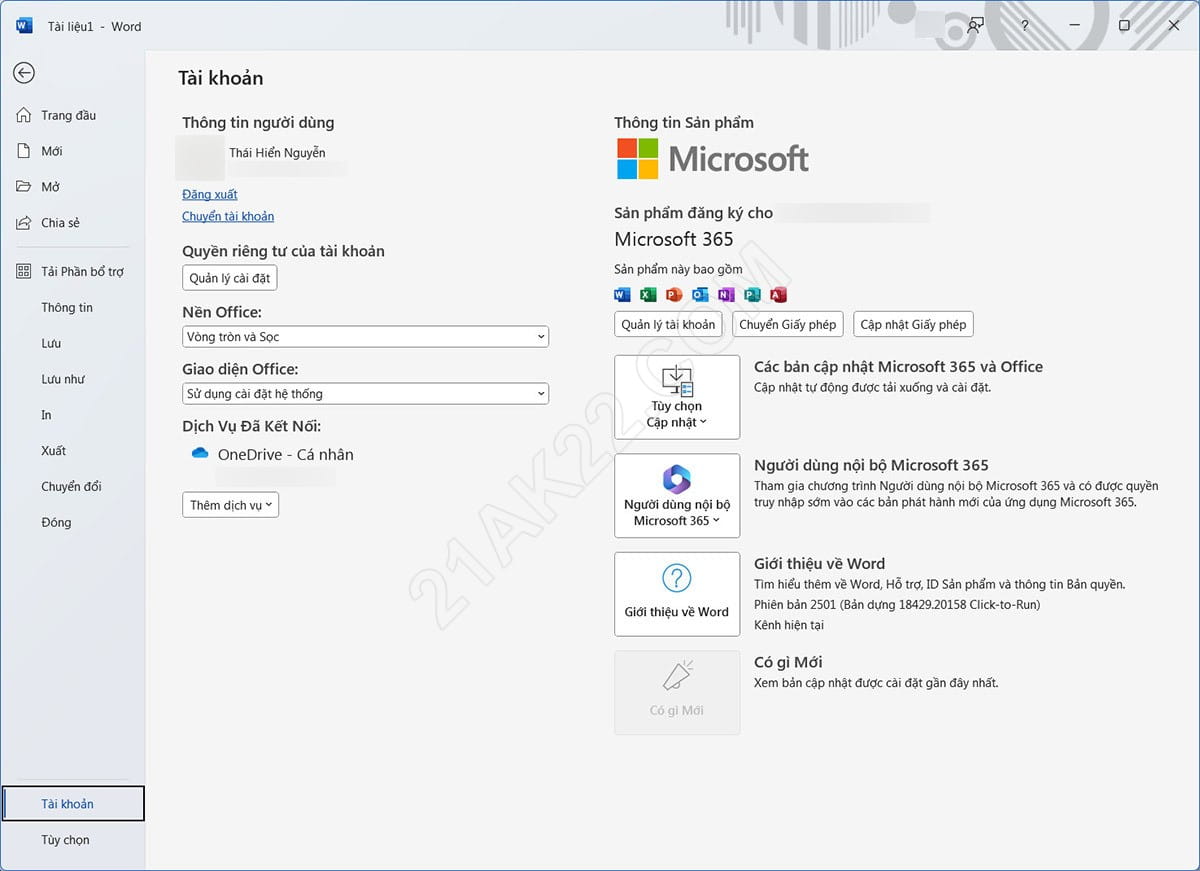Open the Giao diện Office theme dropdown

coord(366,394)
